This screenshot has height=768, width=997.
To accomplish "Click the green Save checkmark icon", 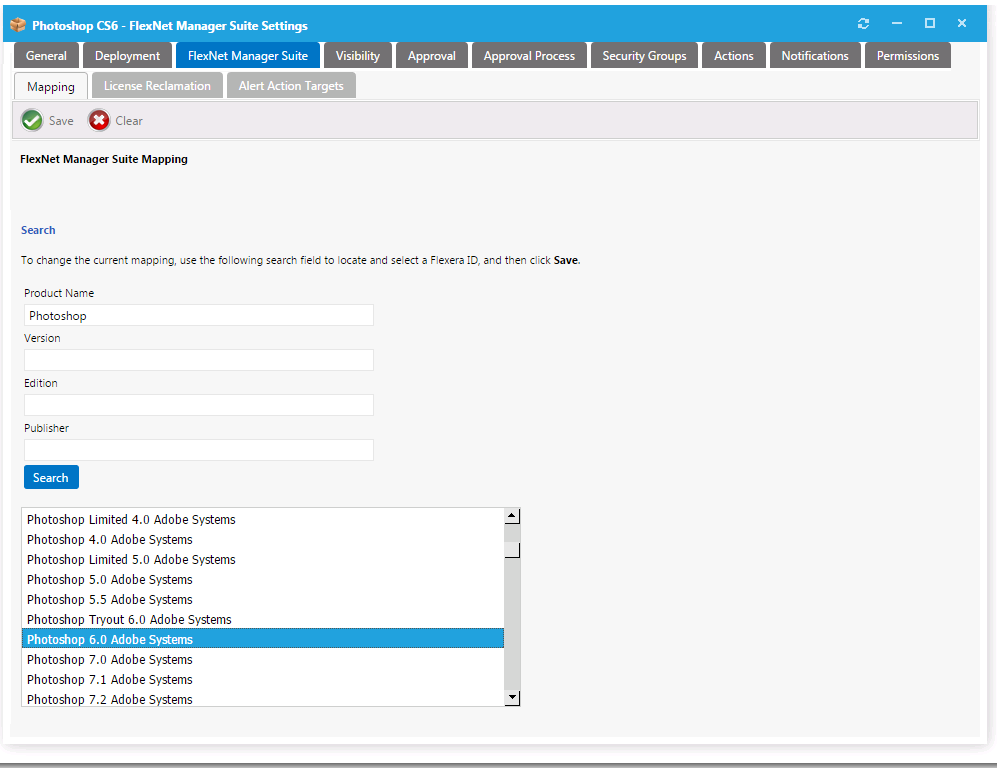I will [x=32, y=121].
